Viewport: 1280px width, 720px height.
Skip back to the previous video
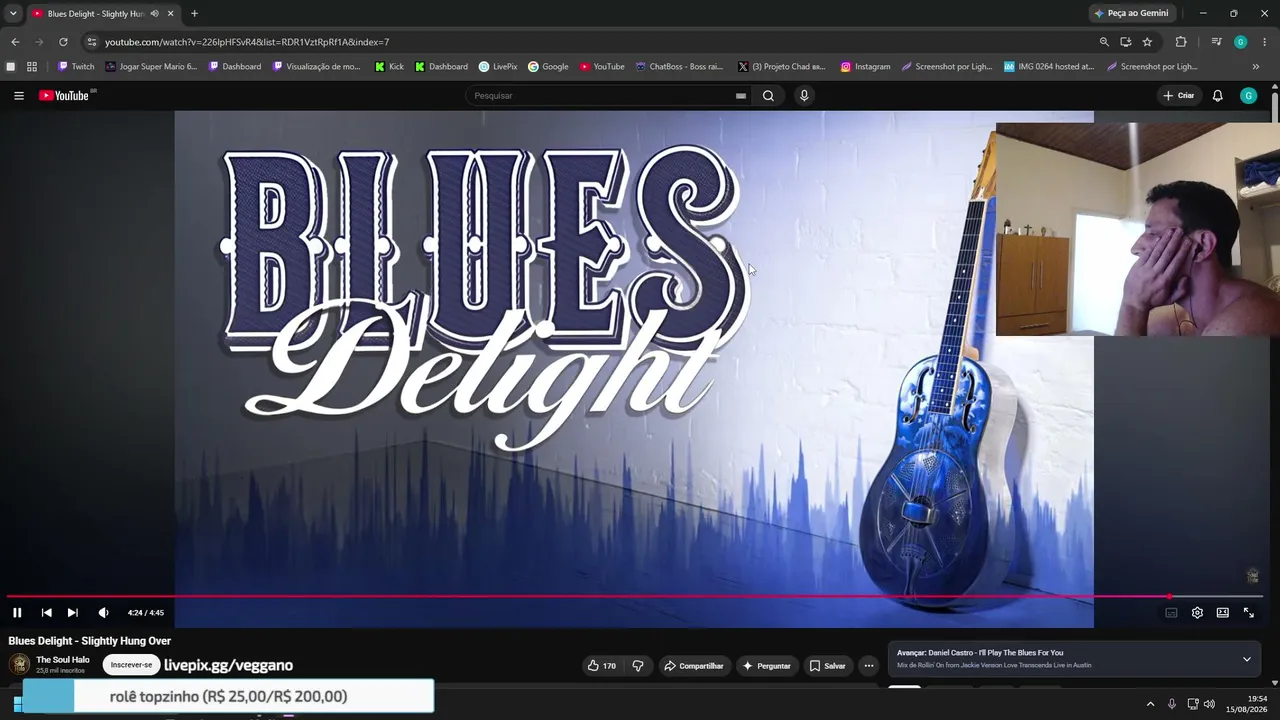click(x=46, y=613)
